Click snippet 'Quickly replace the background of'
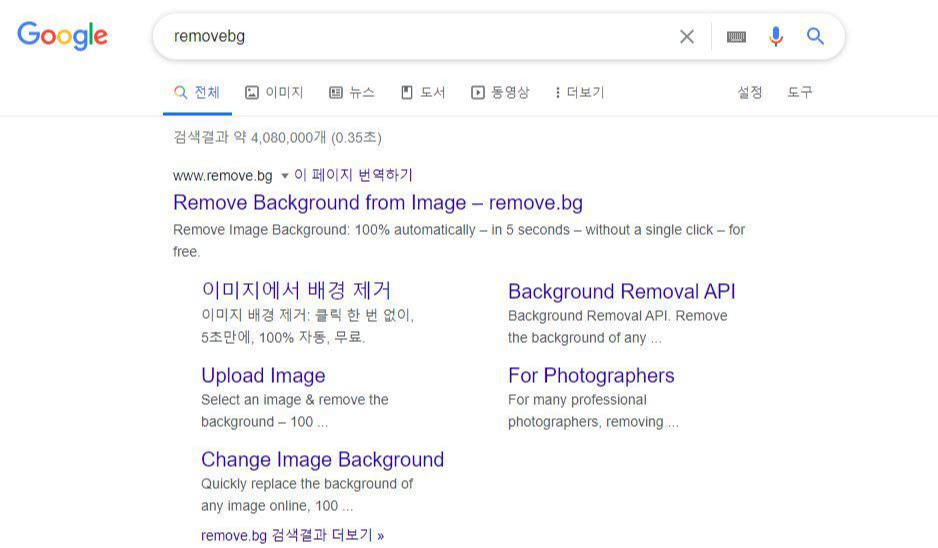 point(307,483)
